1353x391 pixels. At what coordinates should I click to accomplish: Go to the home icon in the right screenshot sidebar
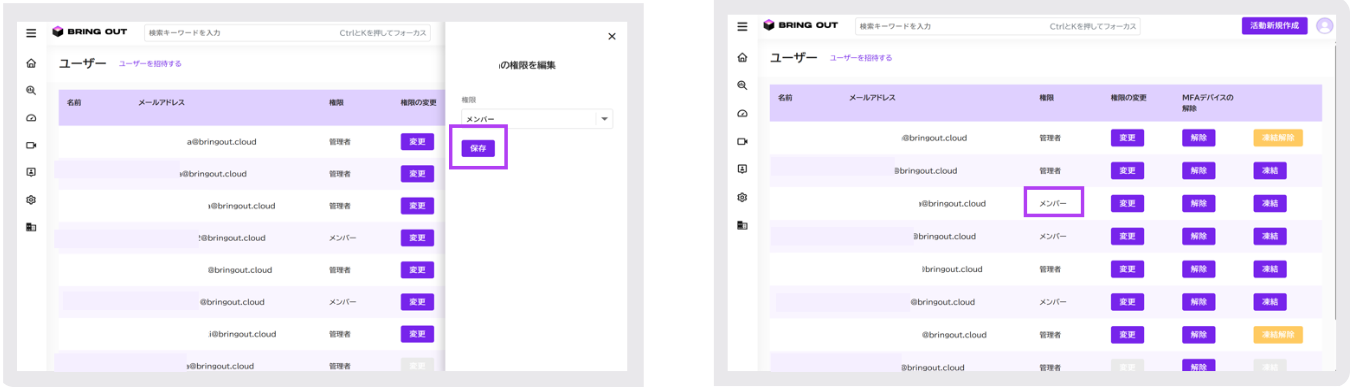742,58
